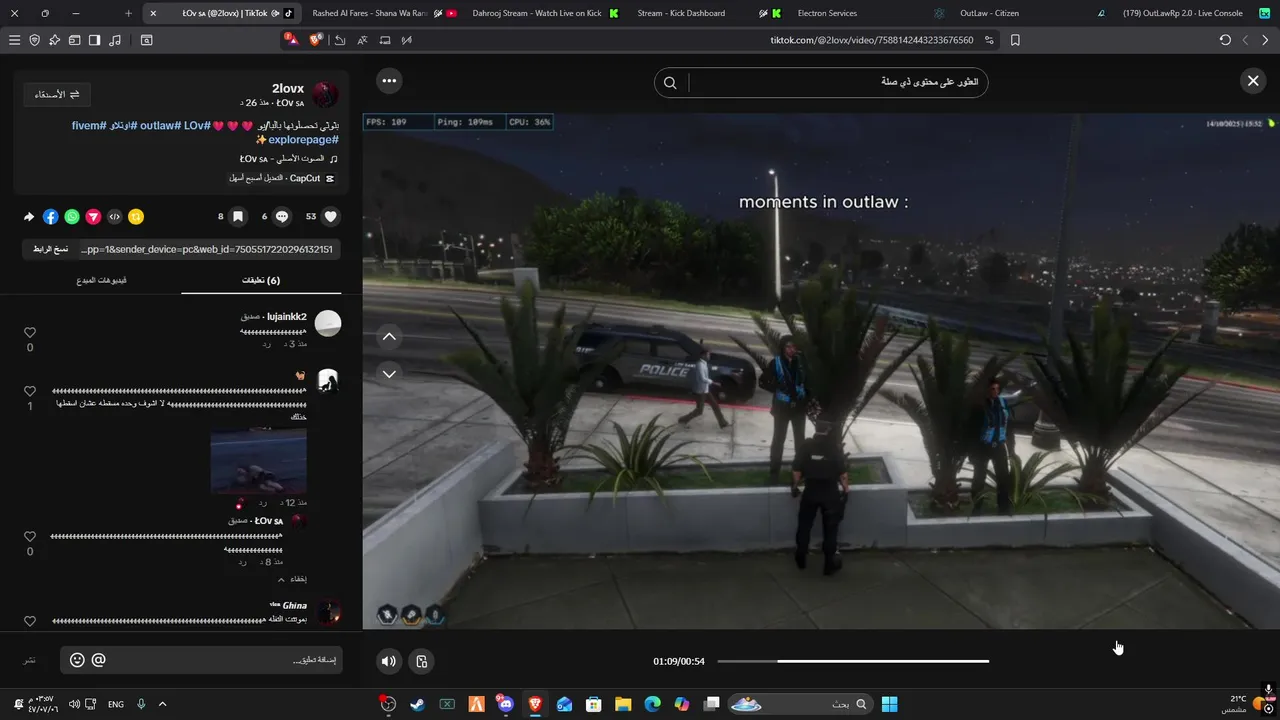
Task: Get embed code with code icon
Action: pyautogui.click(x=114, y=216)
